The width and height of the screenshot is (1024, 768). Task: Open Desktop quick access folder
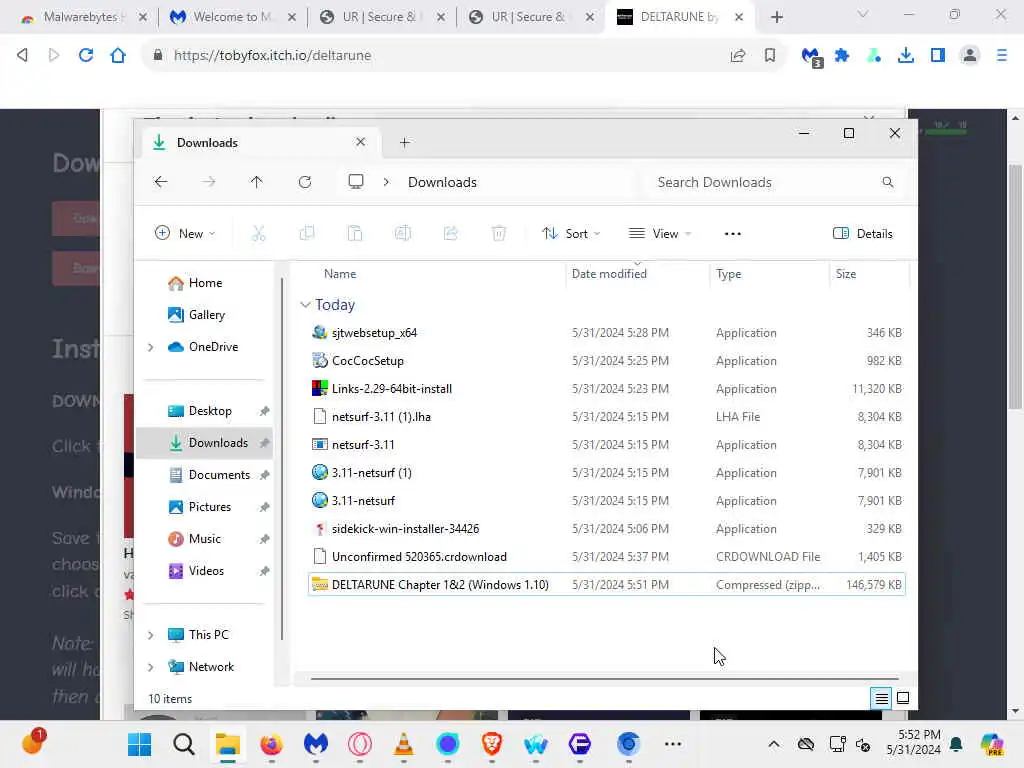[x=210, y=411]
